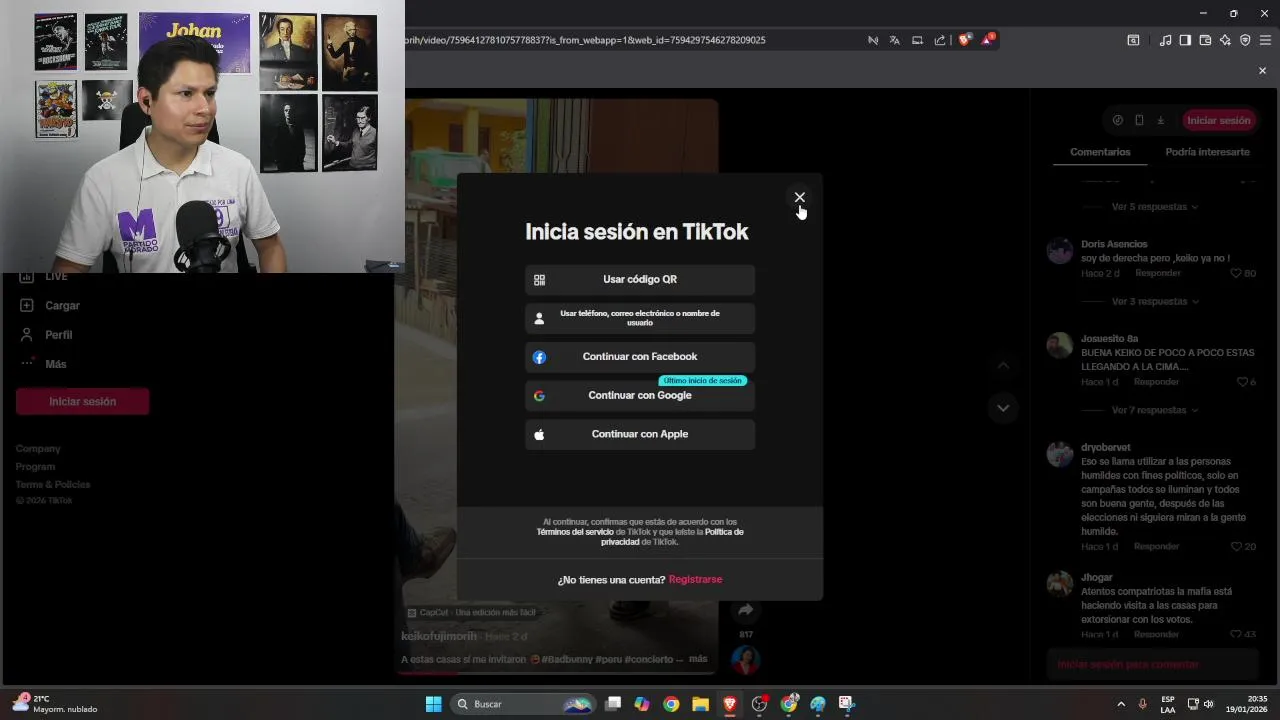Open browser tab search icon
Screen dimensions: 1280x720
click(1133, 40)
